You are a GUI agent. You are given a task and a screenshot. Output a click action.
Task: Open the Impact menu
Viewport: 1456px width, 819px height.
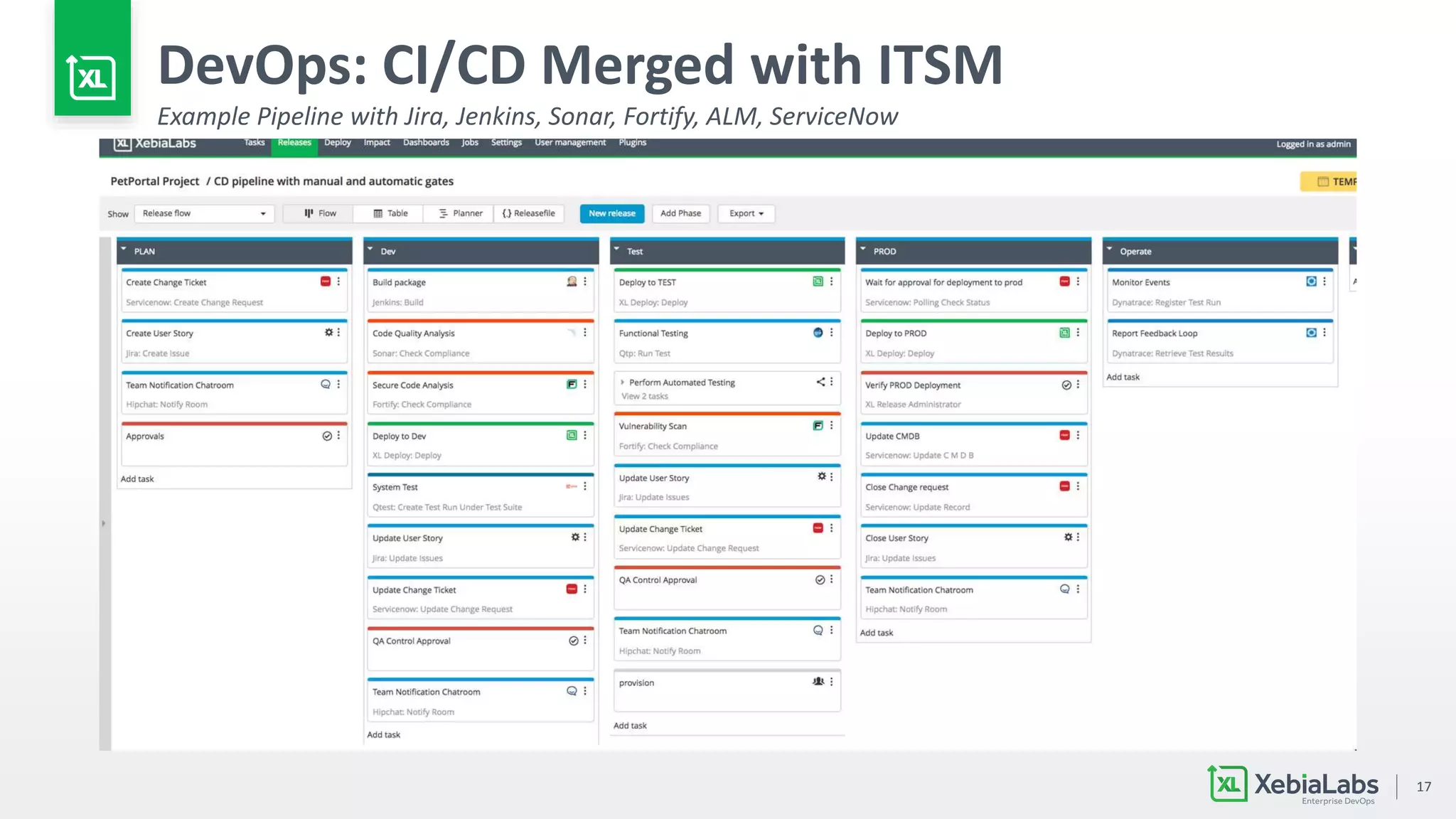pyautogui.click(x=377, y=143)
